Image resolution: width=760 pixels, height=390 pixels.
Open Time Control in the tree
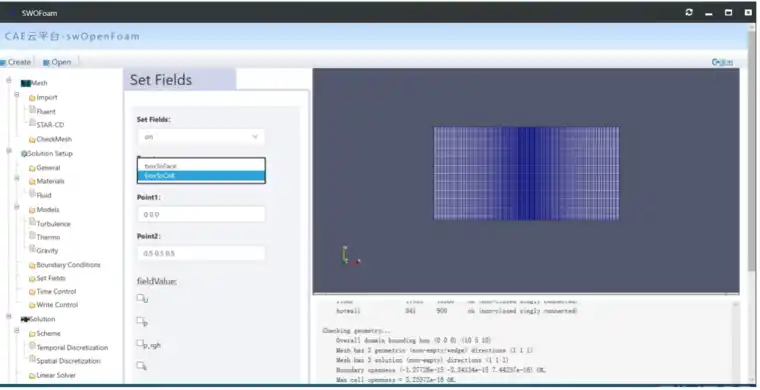[56, 292]
